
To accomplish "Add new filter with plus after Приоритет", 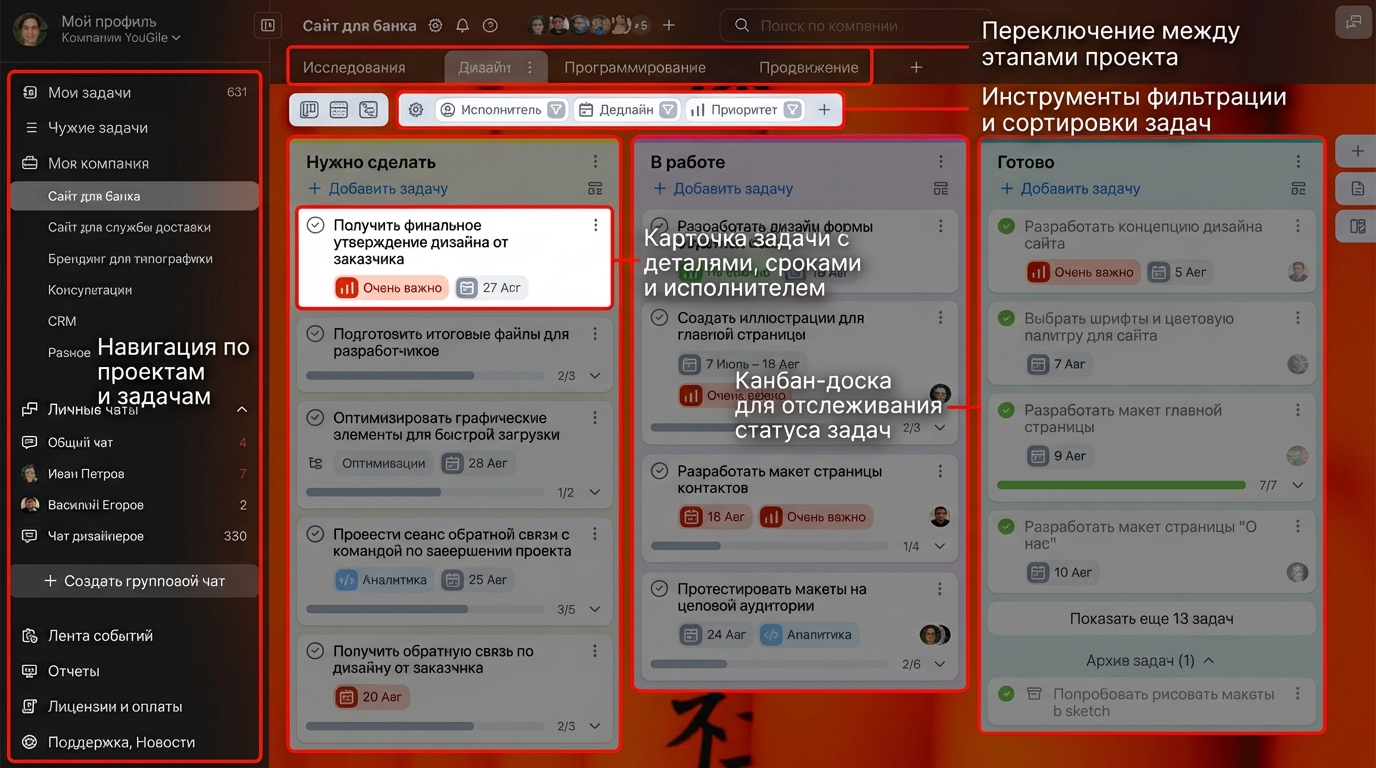I will point(824,110).
